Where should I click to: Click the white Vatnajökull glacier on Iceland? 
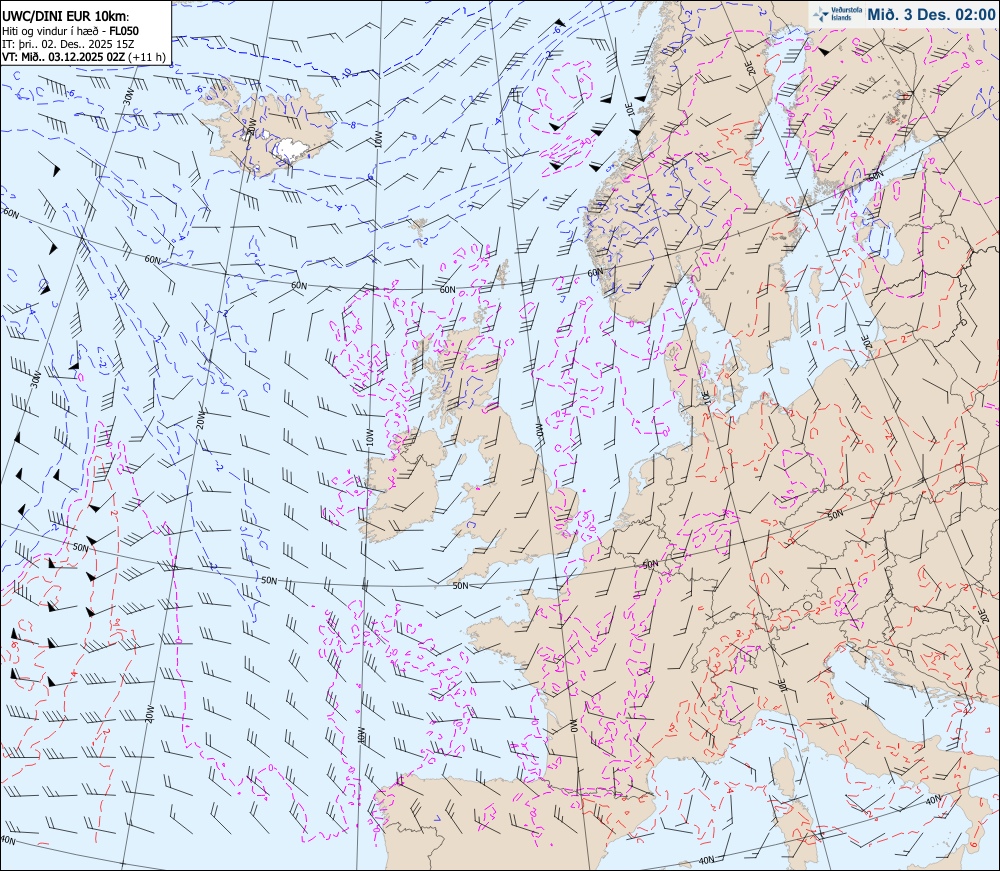pos(293,149)
